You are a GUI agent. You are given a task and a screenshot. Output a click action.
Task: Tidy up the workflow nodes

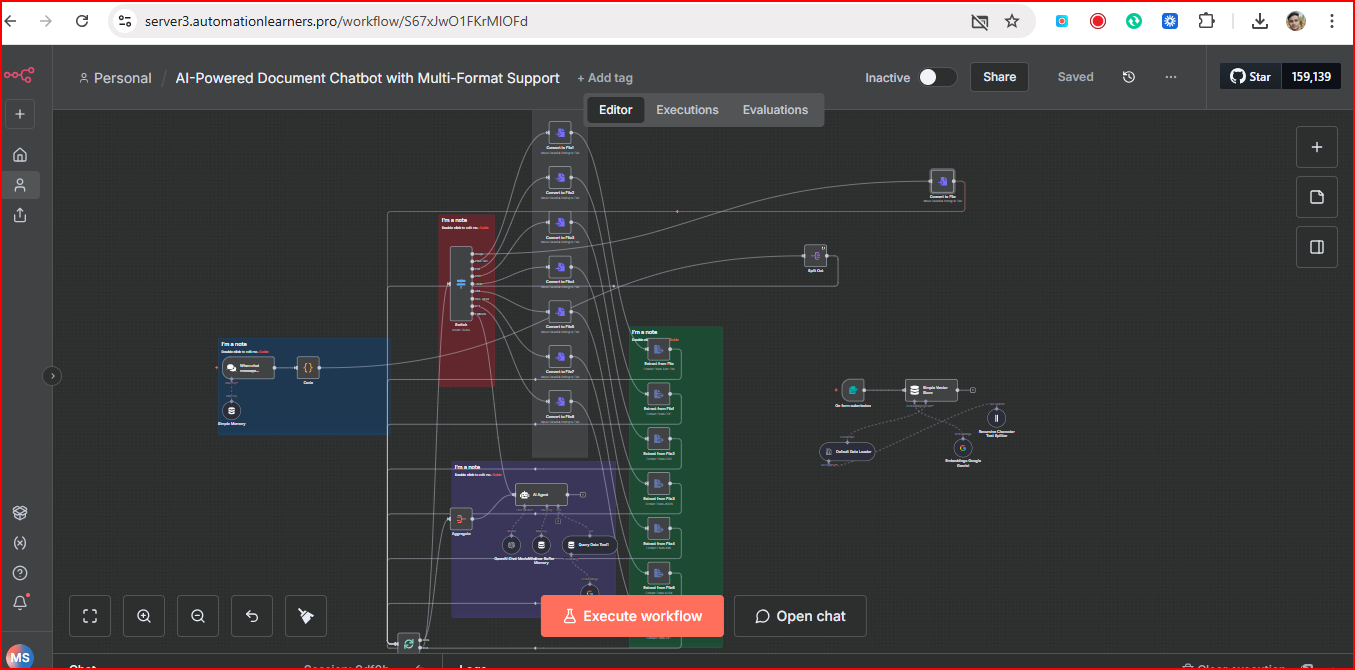click(x=306, y=616)
